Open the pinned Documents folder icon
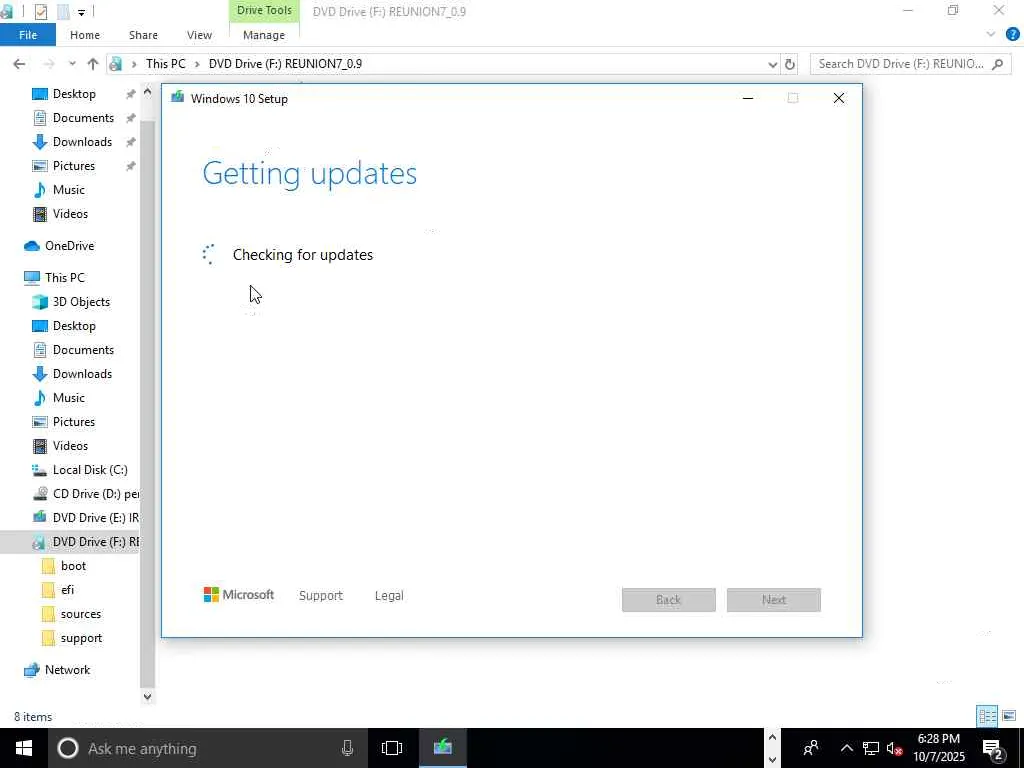The image size is (1024, 768). point(40,118)
